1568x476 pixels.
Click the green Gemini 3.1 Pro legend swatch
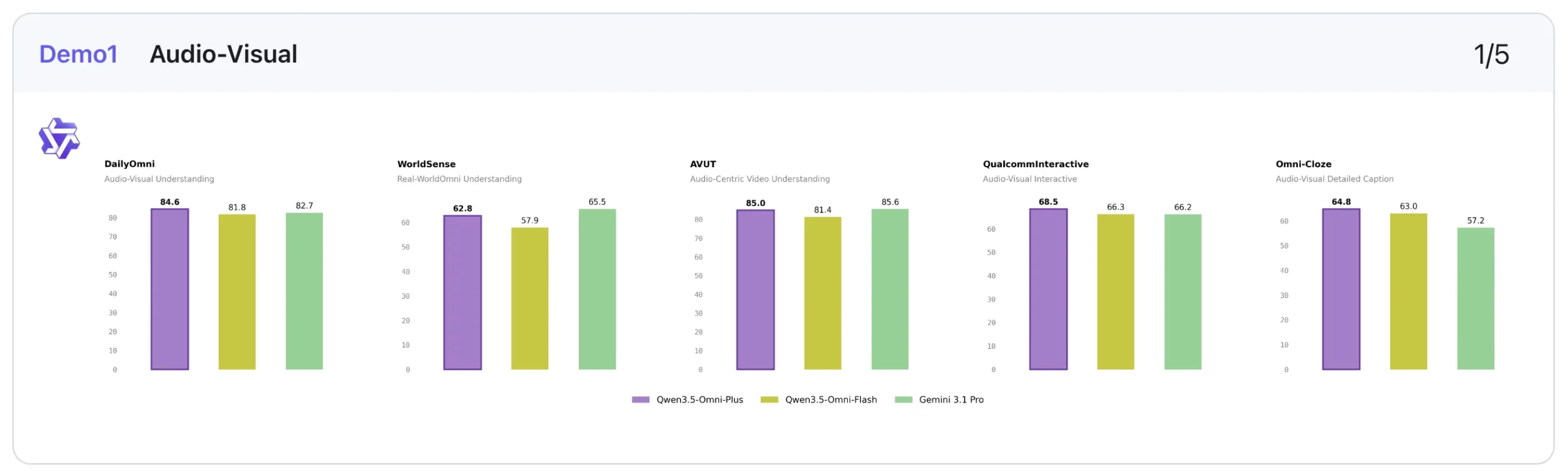pyautogui.click(x=903, y=399)
